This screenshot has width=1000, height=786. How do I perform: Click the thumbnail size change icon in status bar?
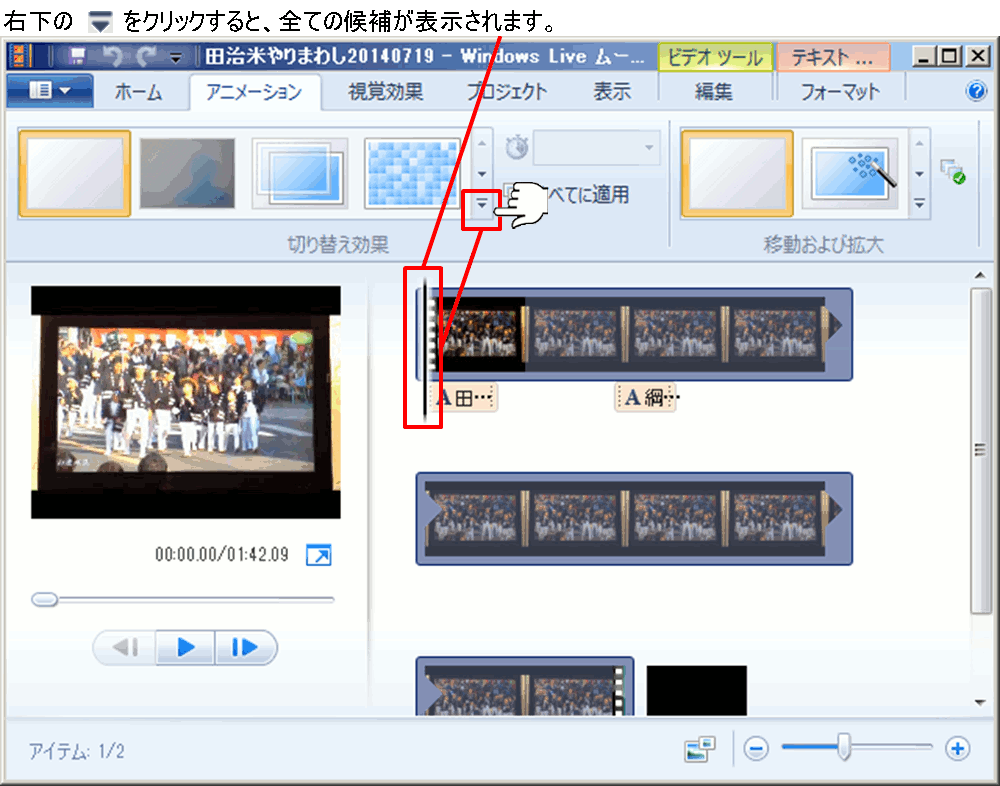tap(700, 749)
